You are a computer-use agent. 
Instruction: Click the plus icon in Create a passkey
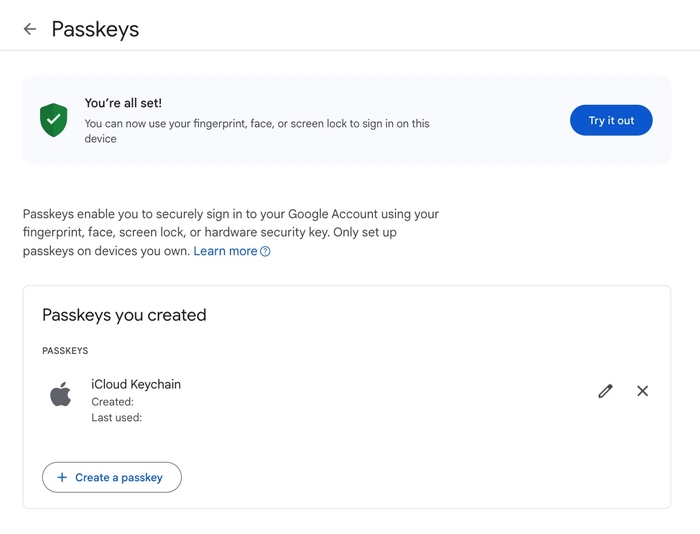click(x=64, y=477)
